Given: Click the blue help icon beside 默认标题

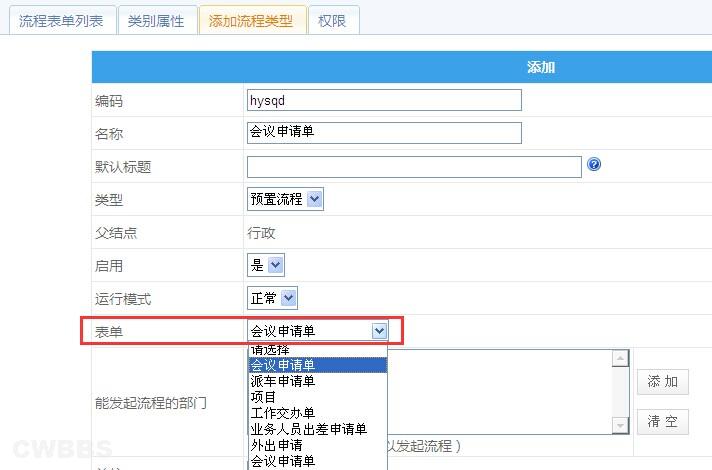Looking at the screenshot, I should (594, 164).
